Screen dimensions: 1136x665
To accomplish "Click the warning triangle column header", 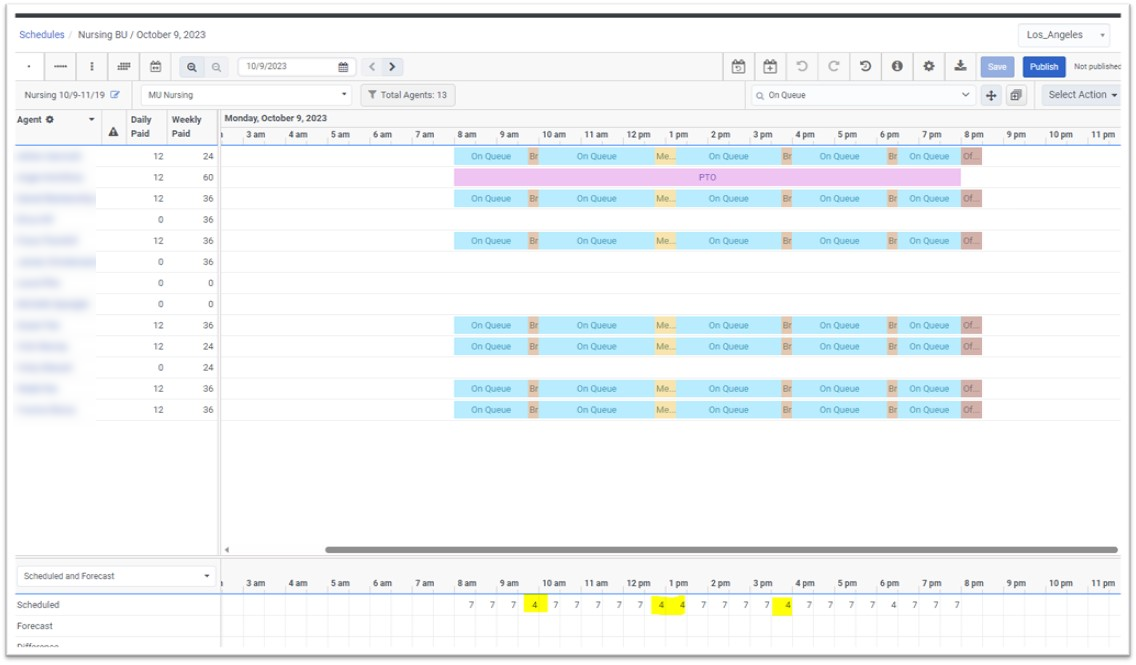I will 113,132.
